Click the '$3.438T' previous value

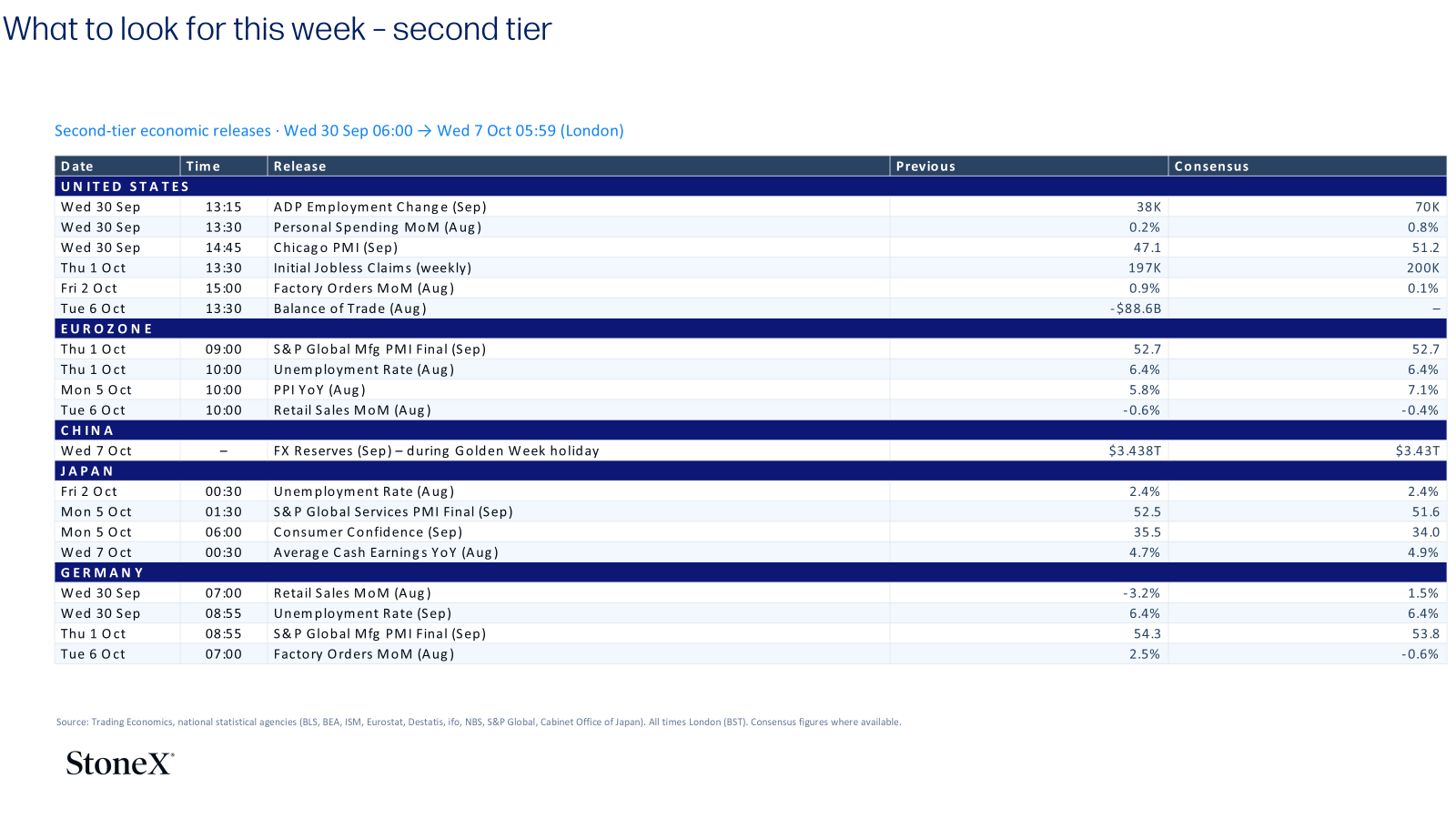tap(1135, 450)
